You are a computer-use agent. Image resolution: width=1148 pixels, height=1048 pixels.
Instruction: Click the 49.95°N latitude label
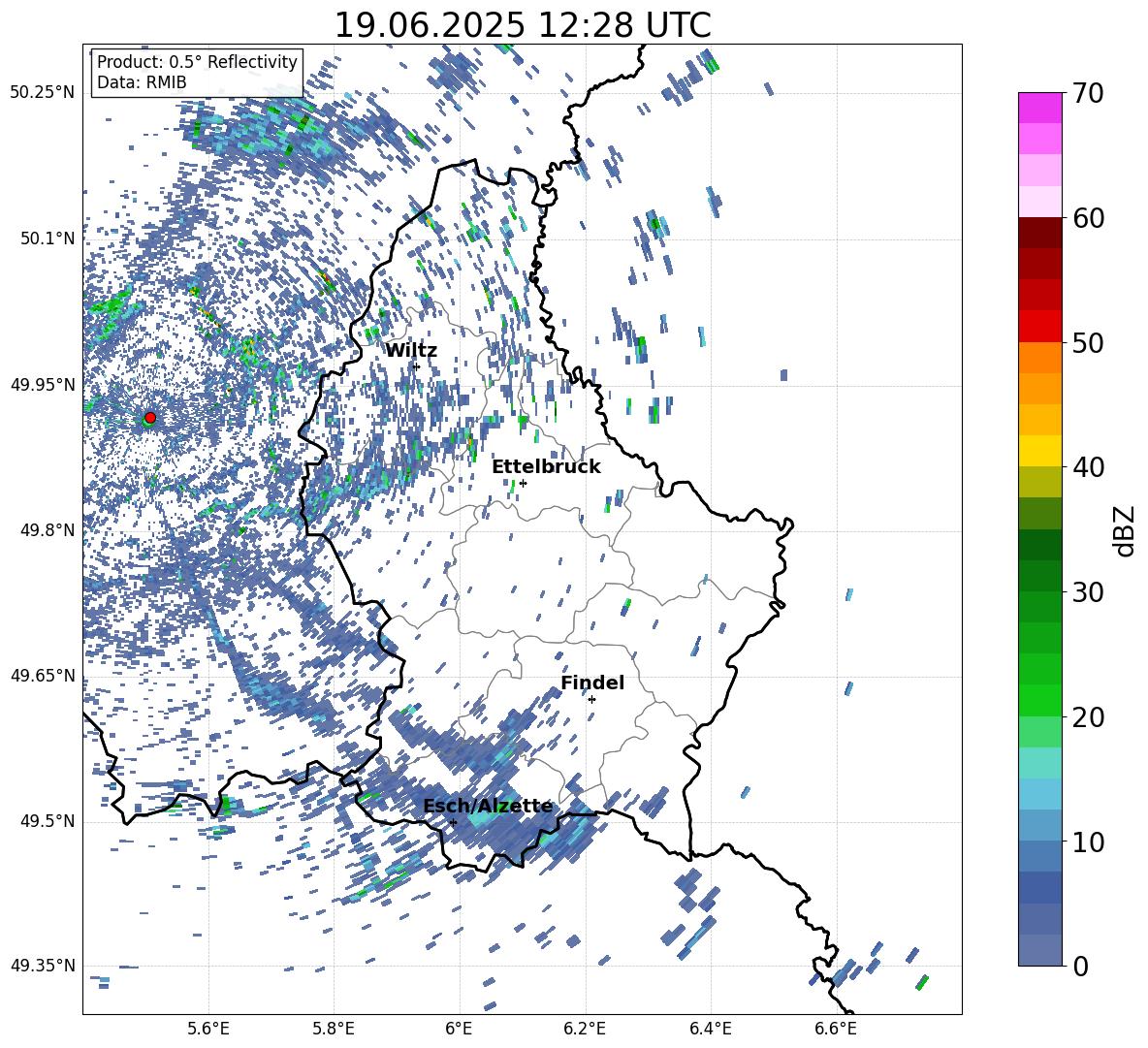(x=43, y=384)
